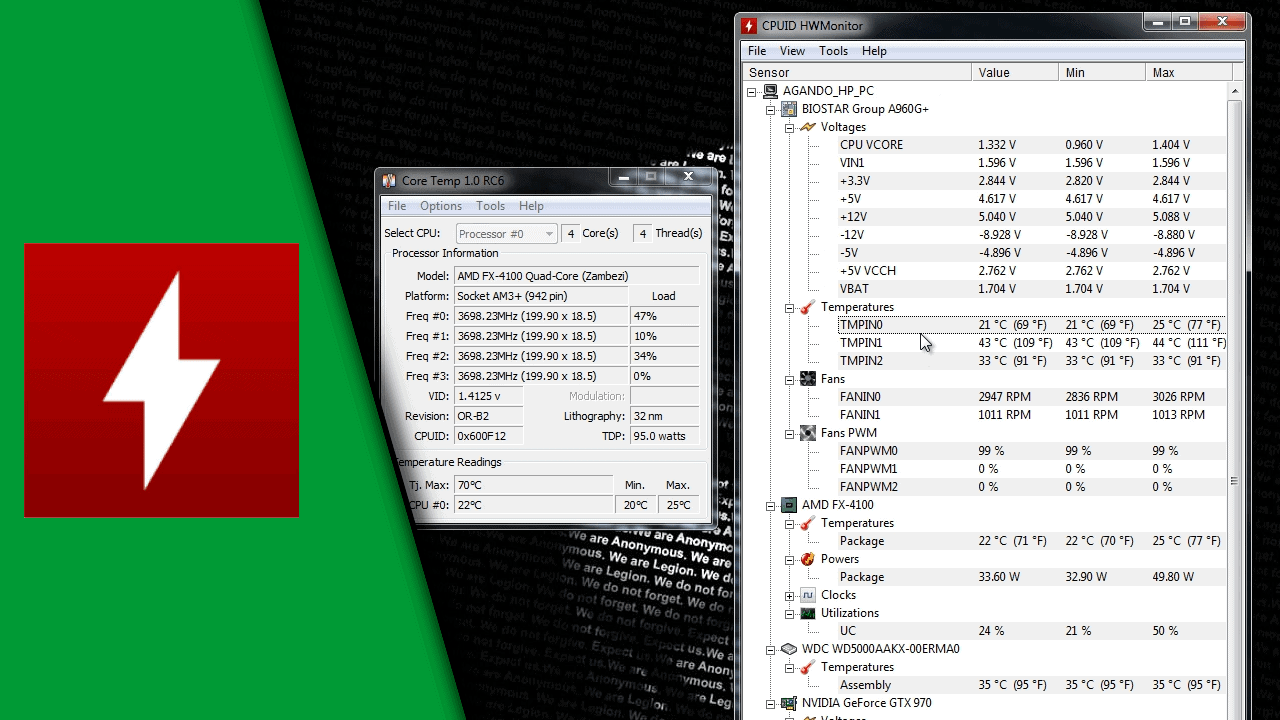Click the thermometer icon under WDC drive
The height and width of the screenshot is (720, 1280).
[x=808, y=667]
